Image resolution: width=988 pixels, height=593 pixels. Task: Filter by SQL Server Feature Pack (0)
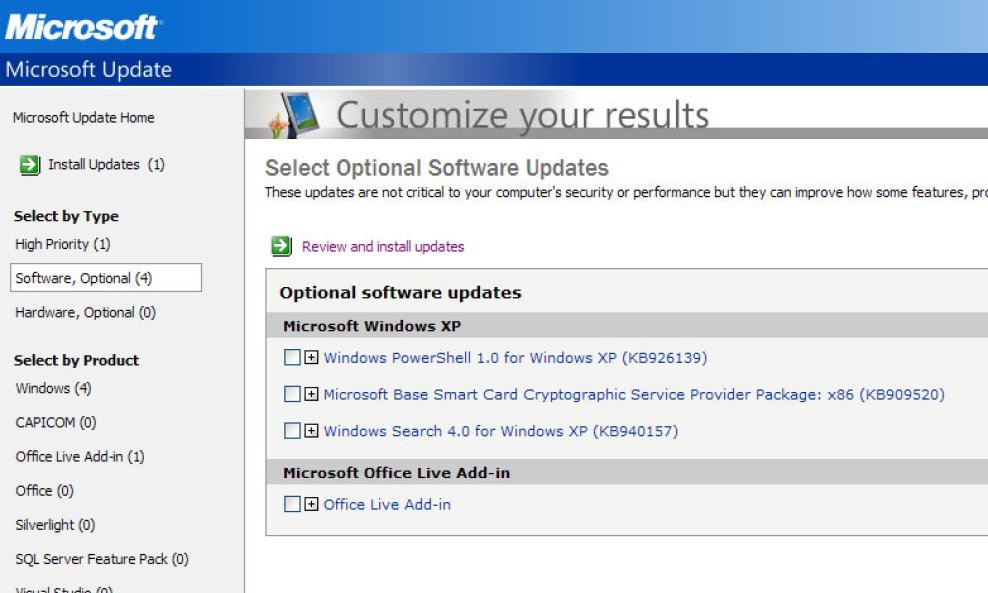(x=102, y=559)
